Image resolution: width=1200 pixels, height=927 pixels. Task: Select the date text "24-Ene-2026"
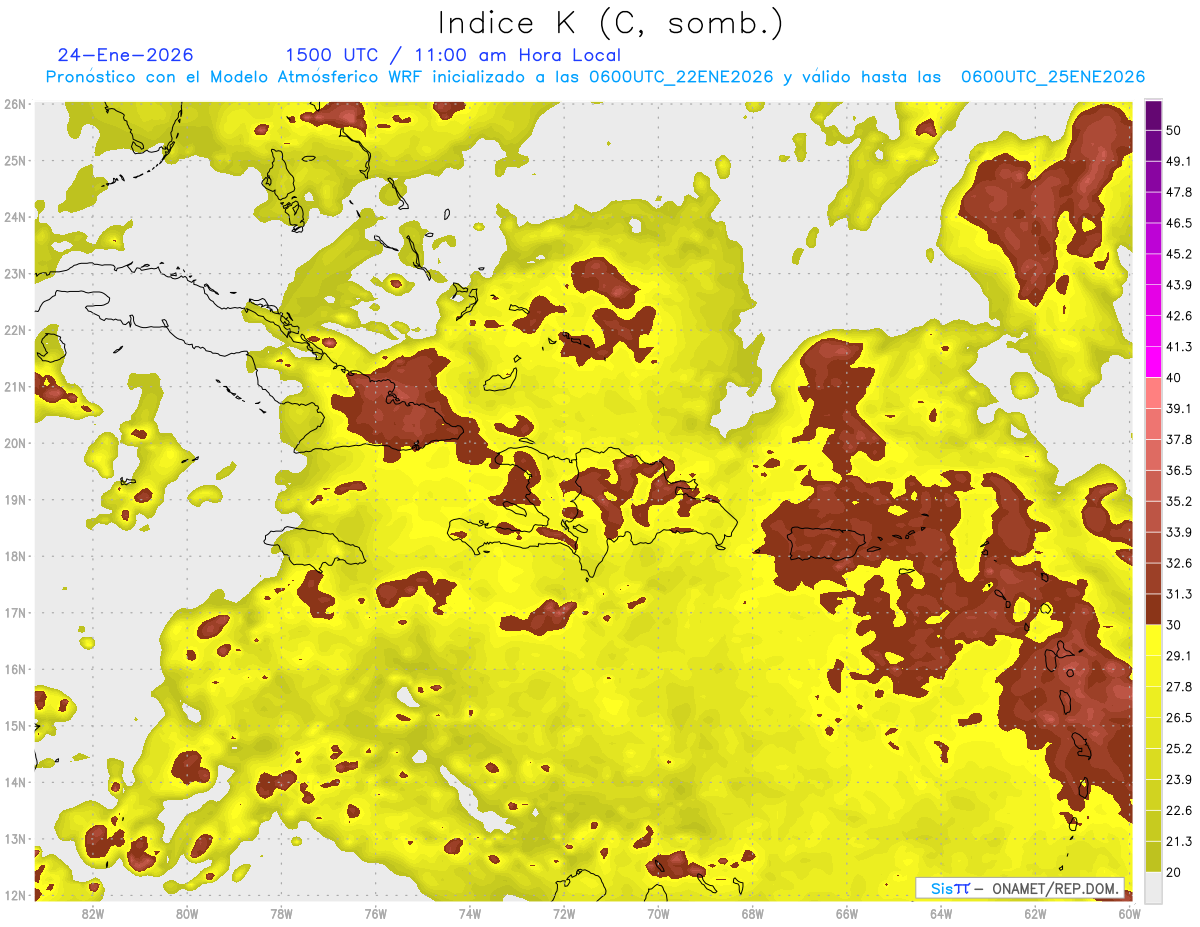pyautogui.click(x=126, y=55)
